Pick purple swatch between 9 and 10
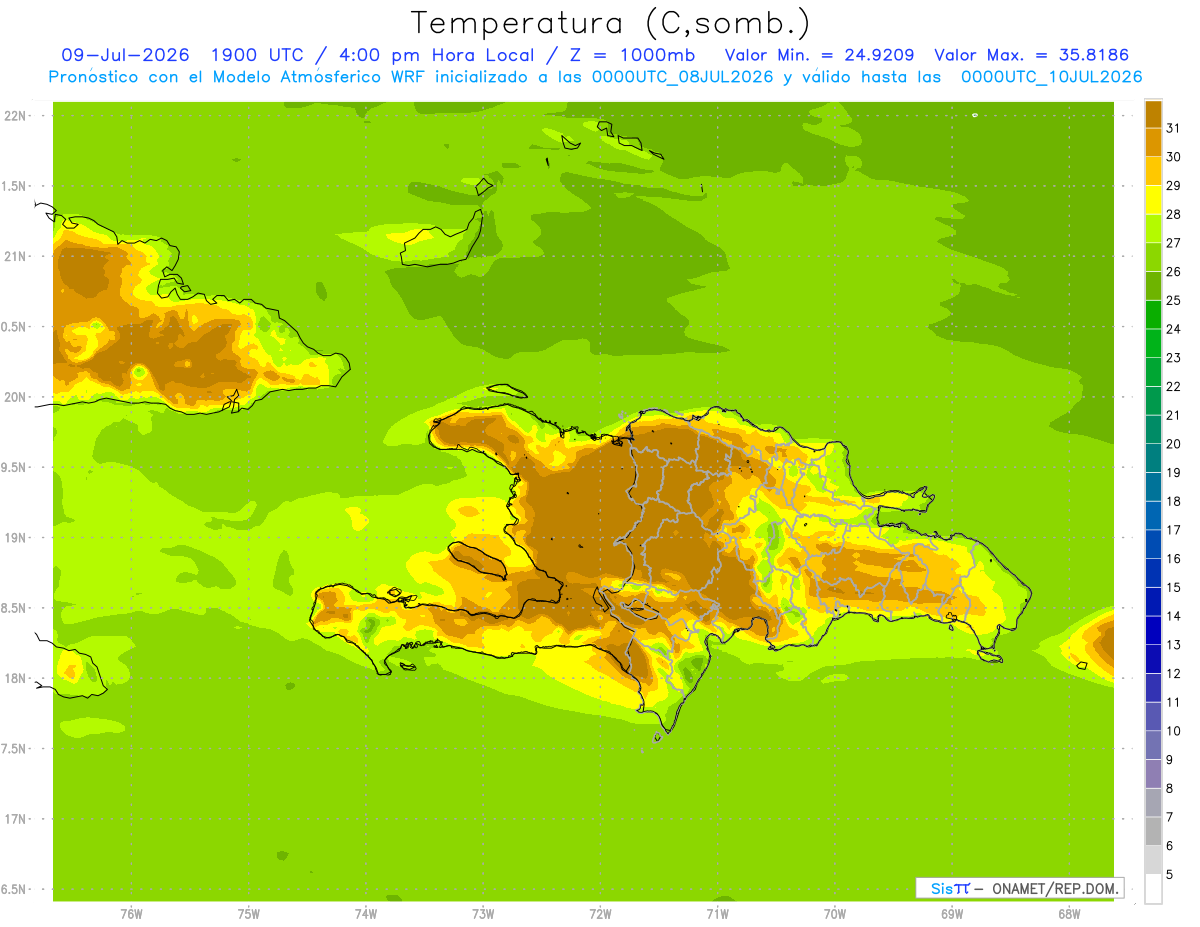Viewport: 1200px width, 927px height. 1153,745
